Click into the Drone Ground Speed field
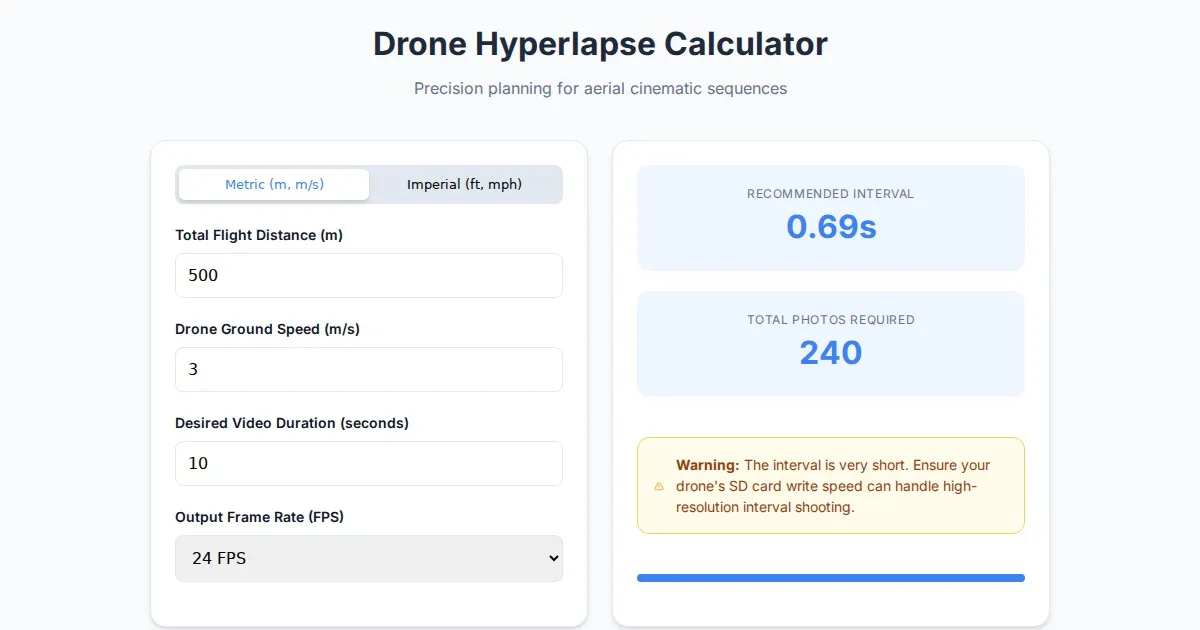 (368, 369)
